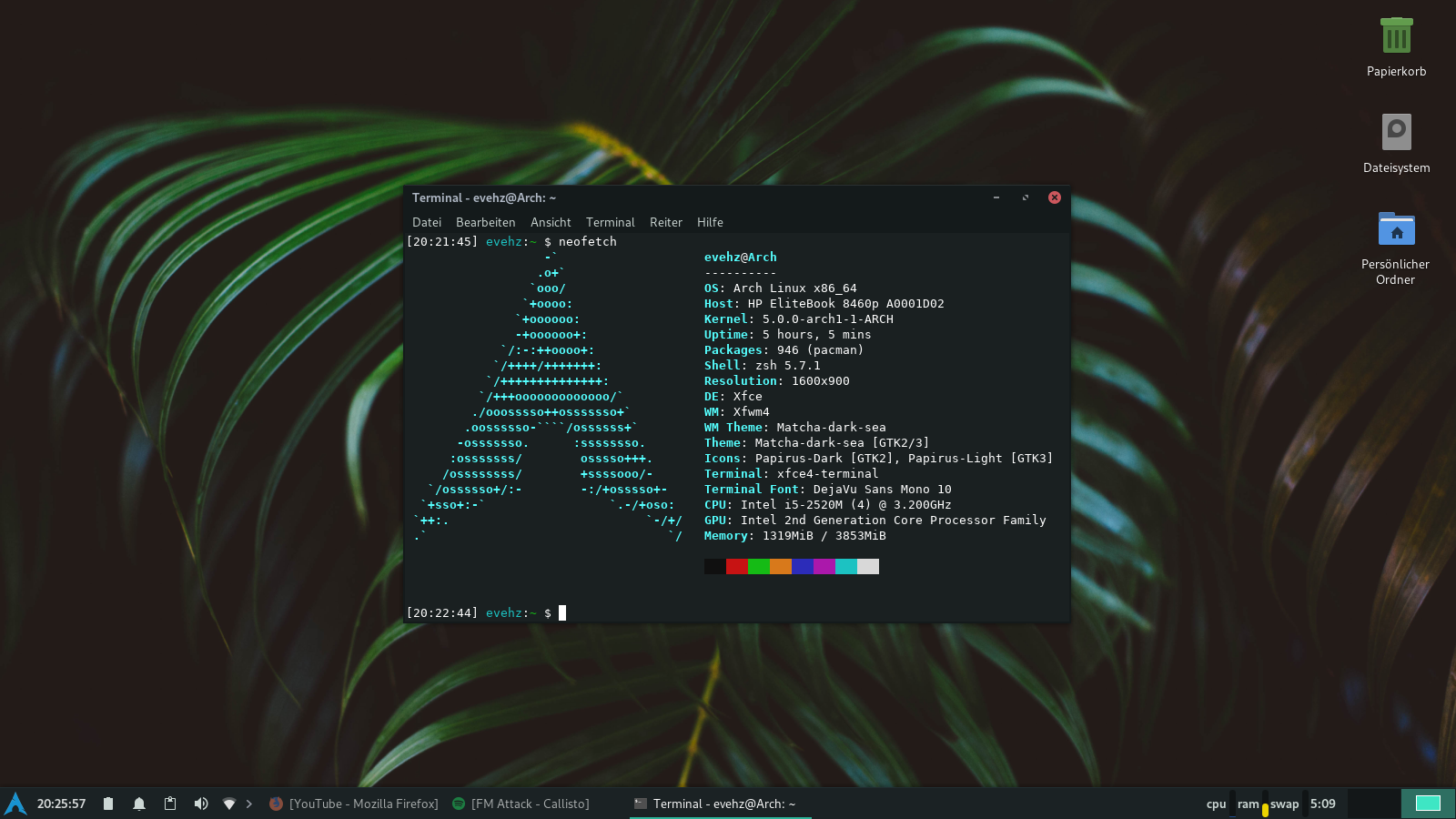Open the Reiter menu

[666, 222]
